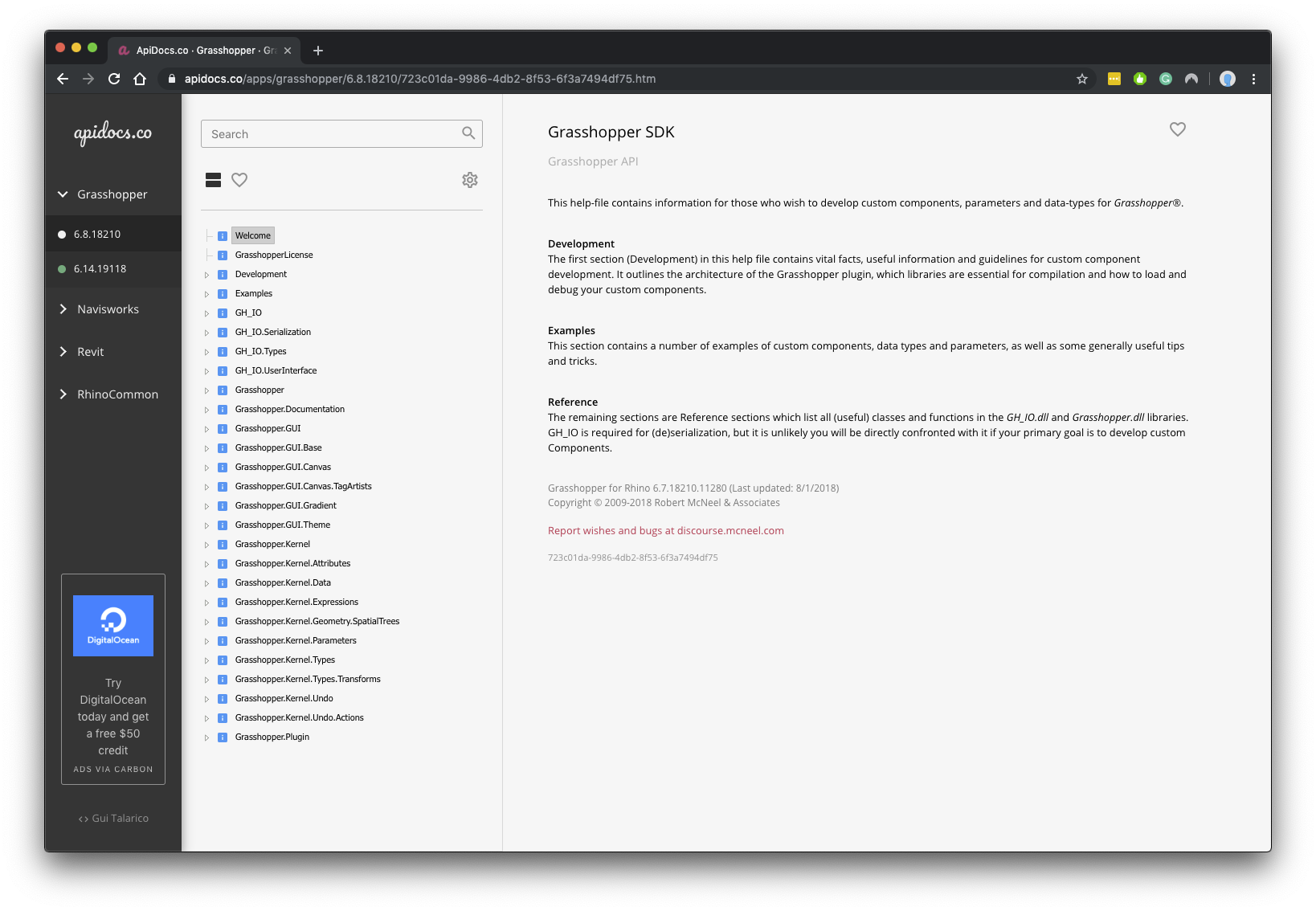Open the Grammarly extension icon
1316x911 pixels.
1166,79
